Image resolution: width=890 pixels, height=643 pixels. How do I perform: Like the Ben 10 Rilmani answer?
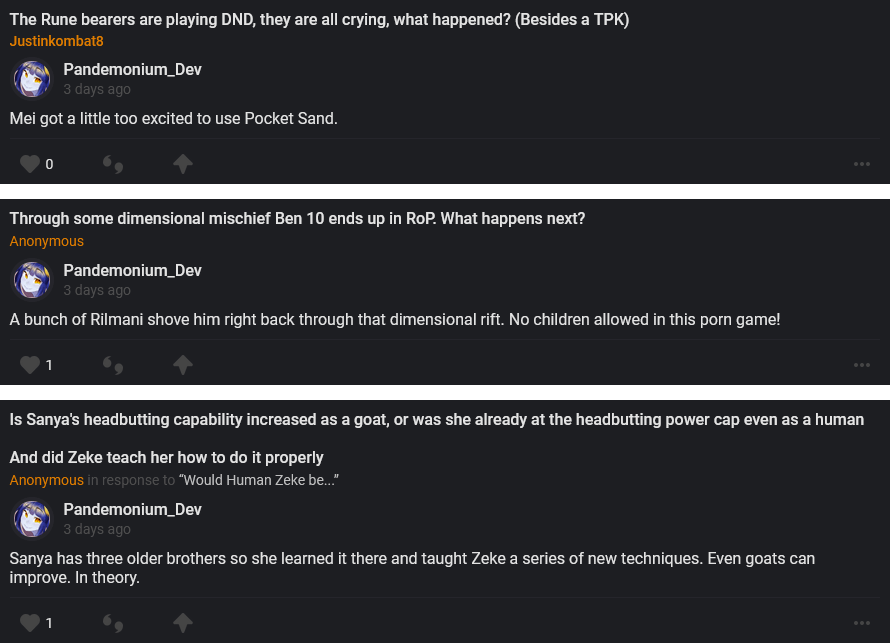[30, 365]
